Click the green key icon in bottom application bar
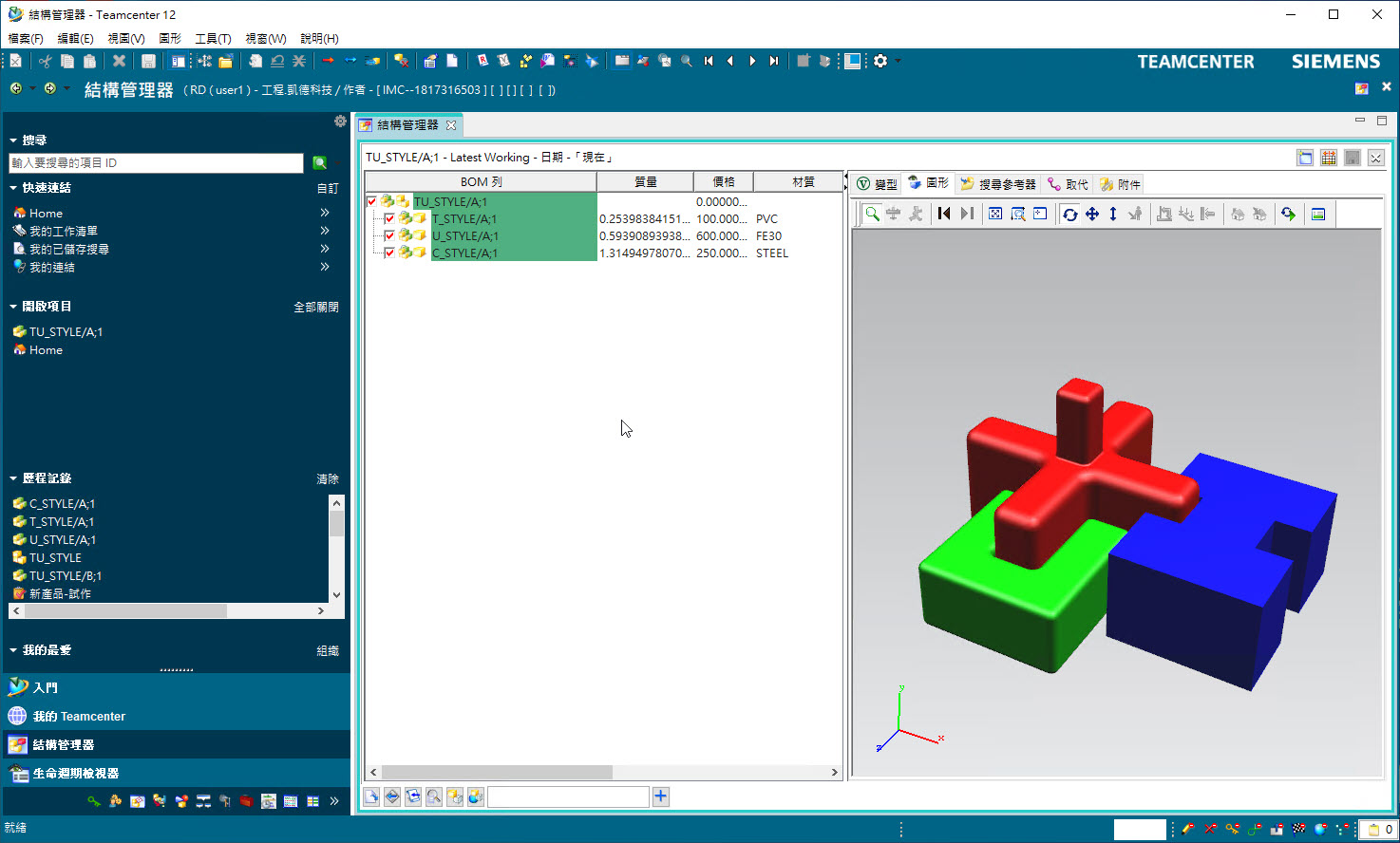 click(x=94, y=801)
